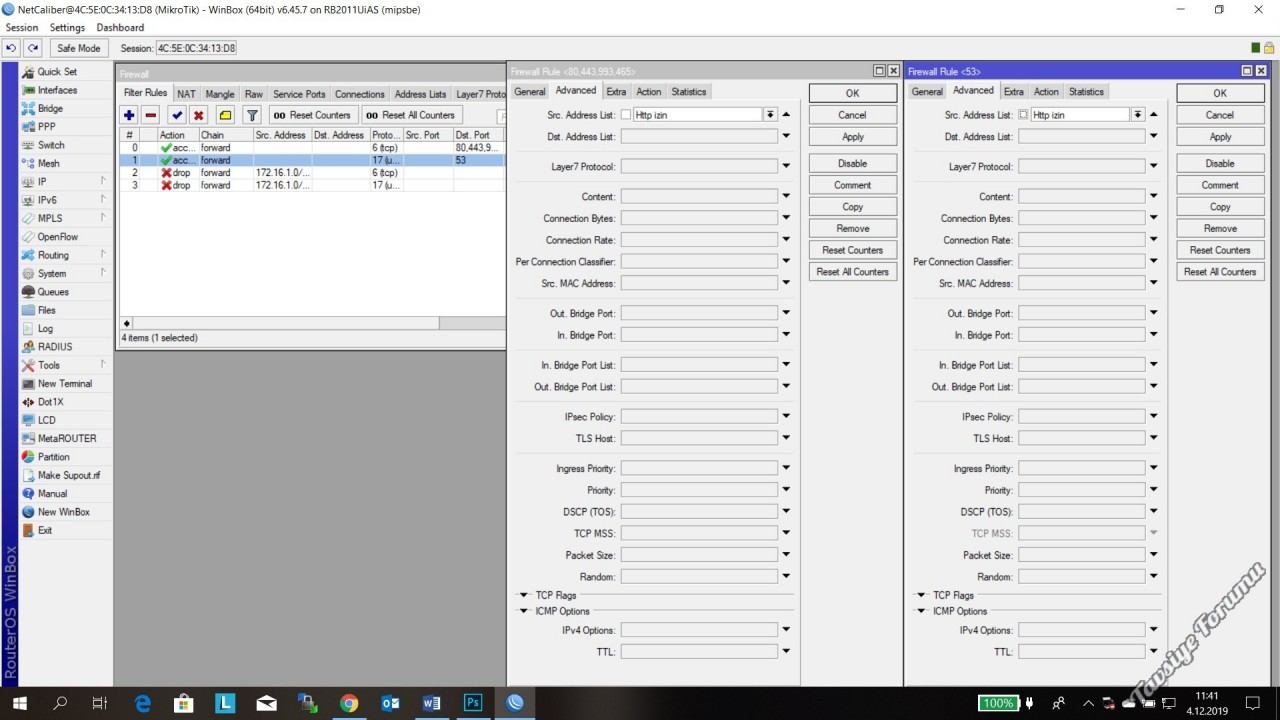The width and height of the screenshot is (1280, 720).
Task: Click the redo arrow in toolbar
Action: click(x=33, y=48)
